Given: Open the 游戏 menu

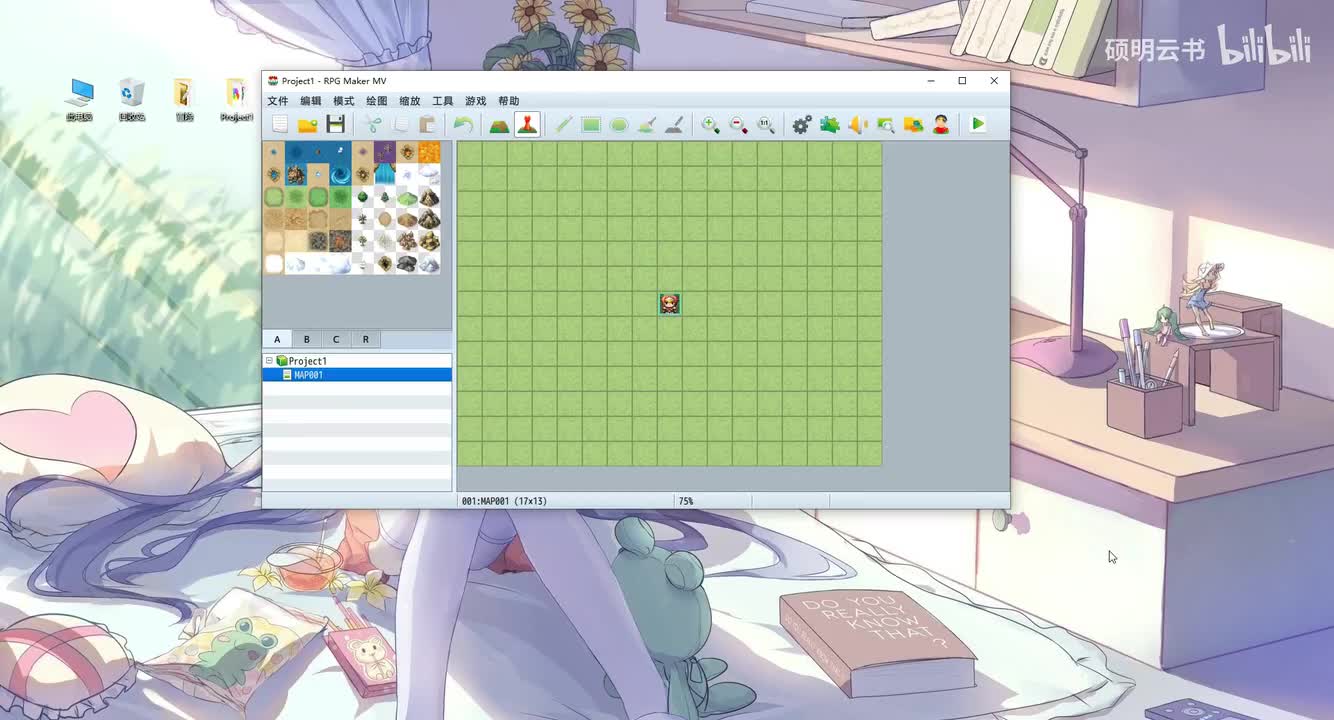Looking at the screenshot, I should point(476,101).
